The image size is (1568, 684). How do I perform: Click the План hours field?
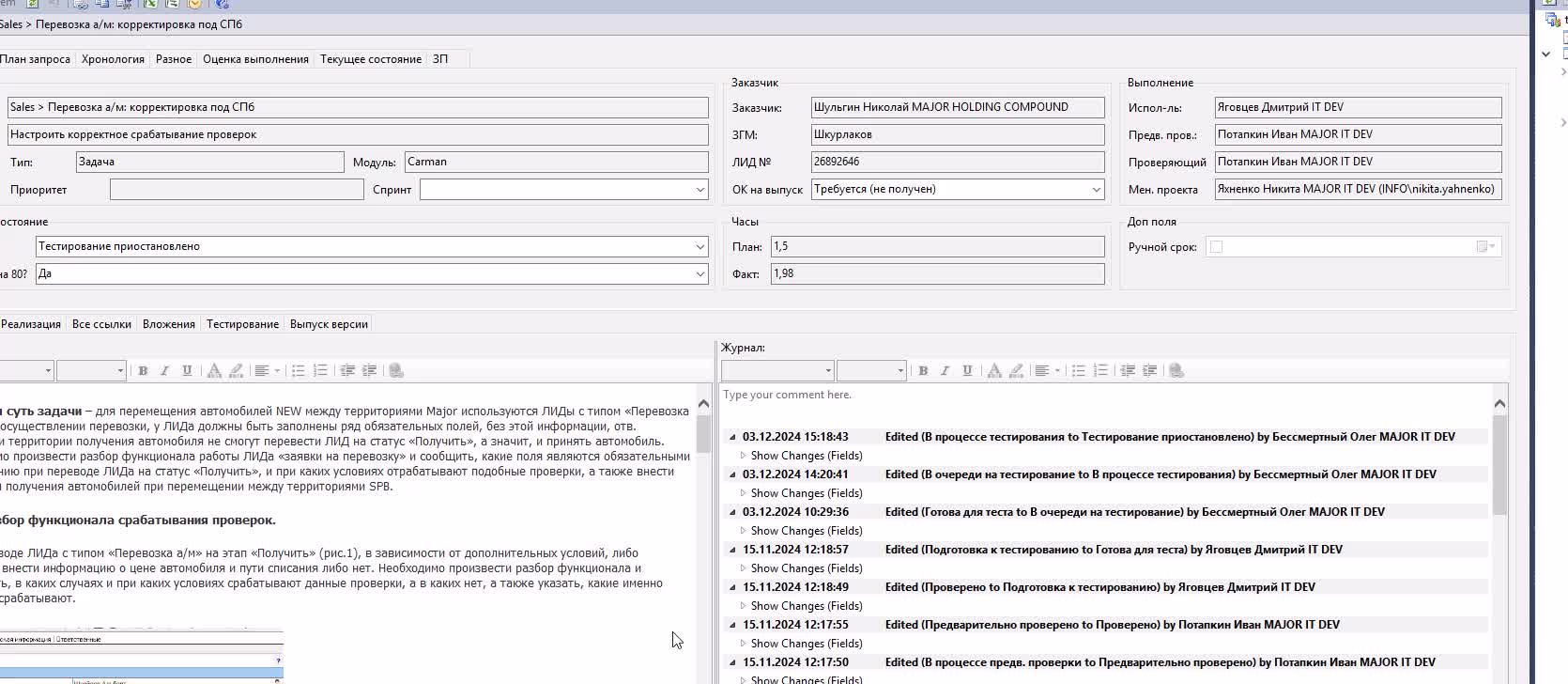pos(937,247)
